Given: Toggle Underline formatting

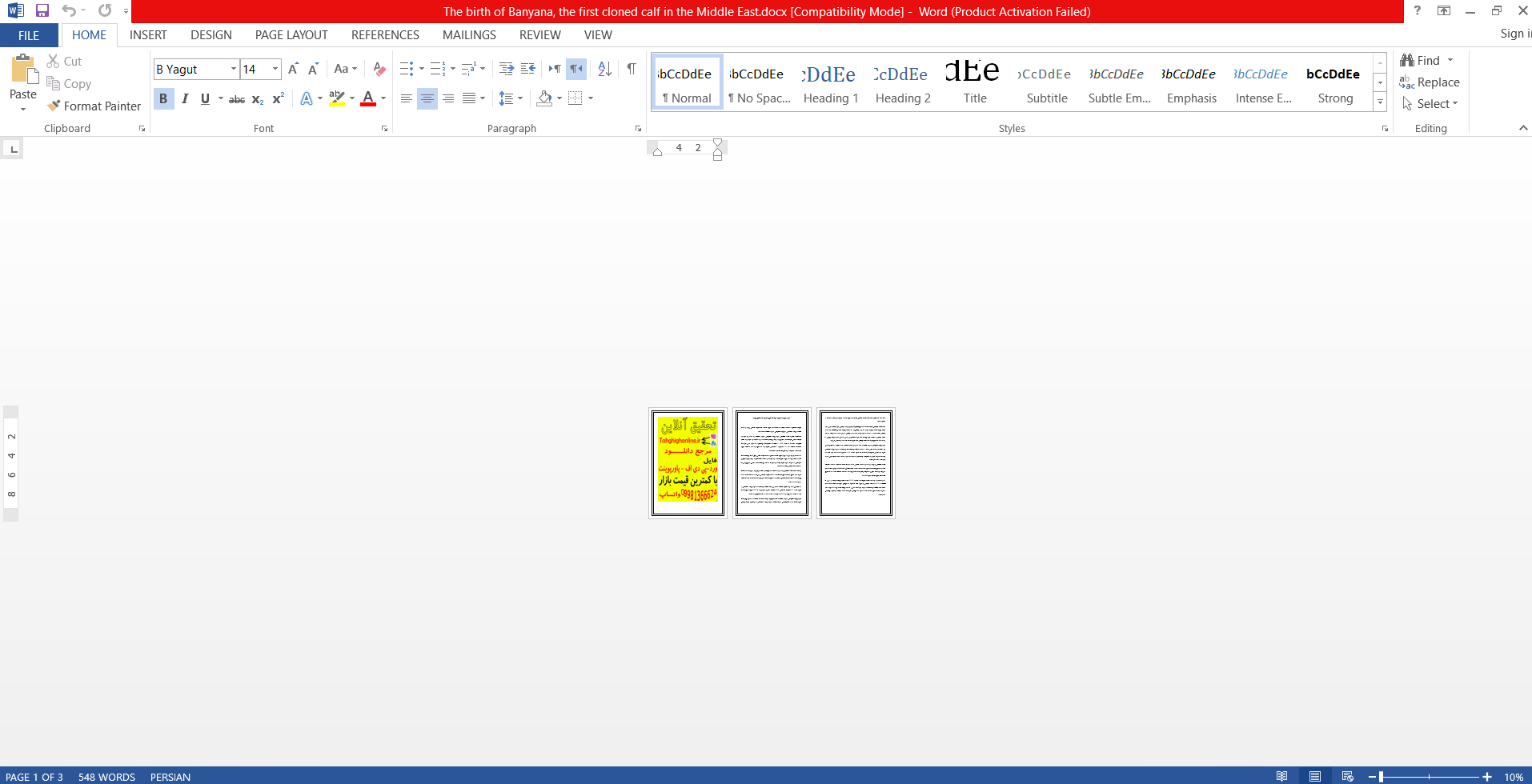Looking at the screenshot, I should point(205,98).
